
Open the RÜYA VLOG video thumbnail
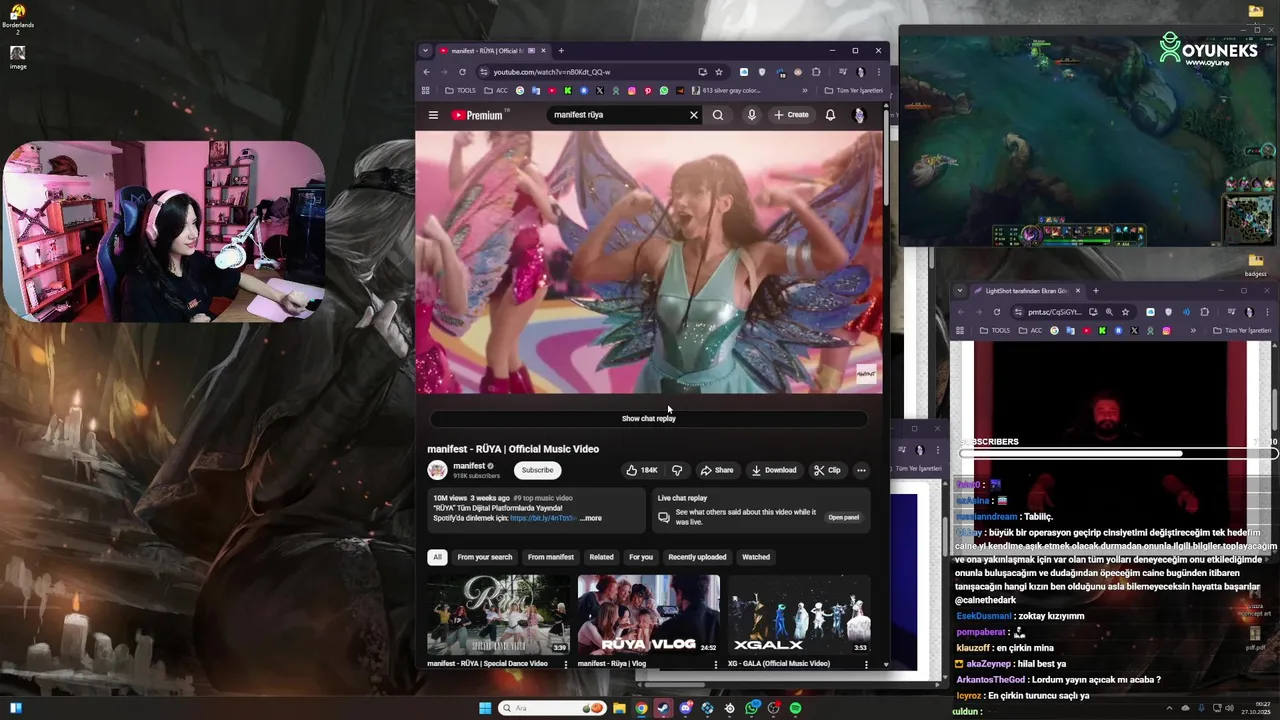tap(648, 614)
